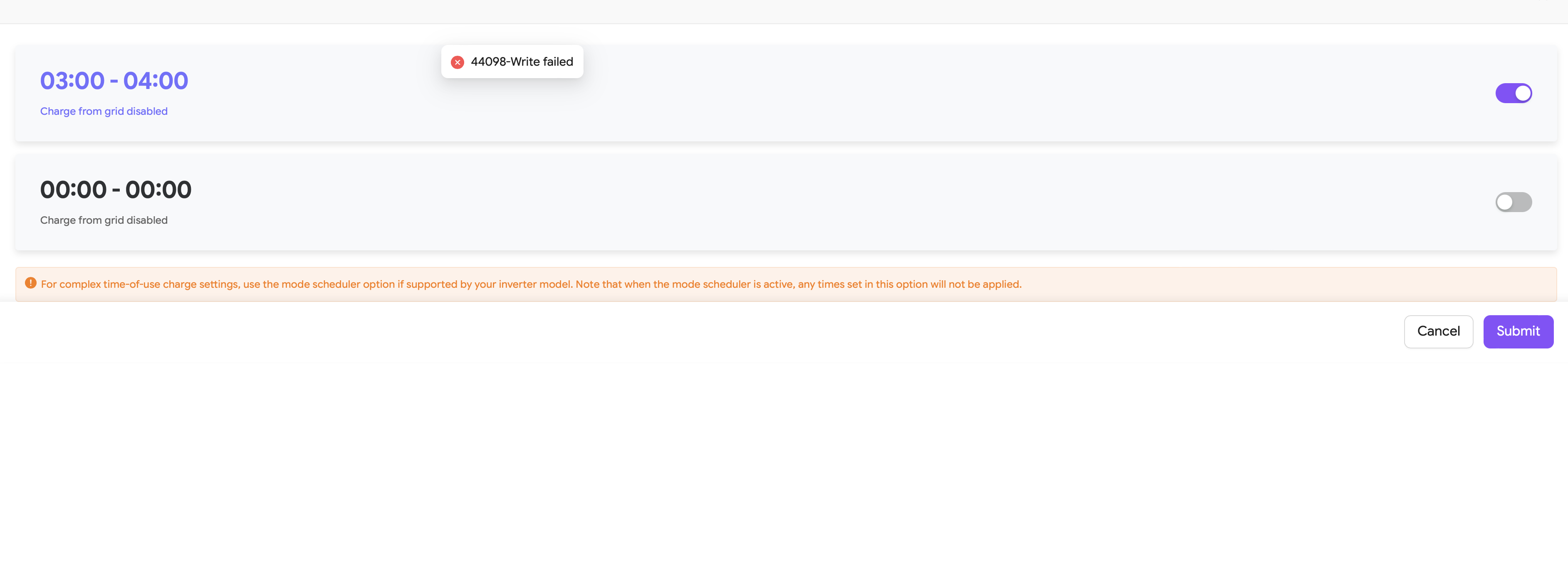Click the orange warning icon in notice

30,283
